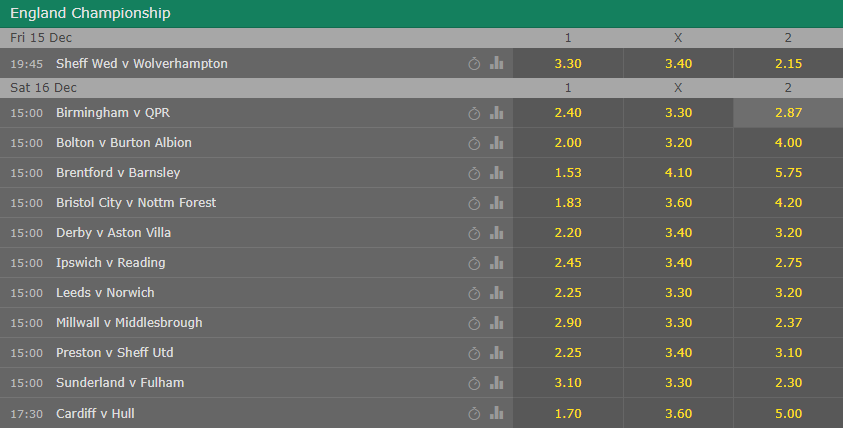Select Millwall home win odds 2.90
The height and width of the screenshot is (428, 843).
pyautogui.click(x=568, y=323)
